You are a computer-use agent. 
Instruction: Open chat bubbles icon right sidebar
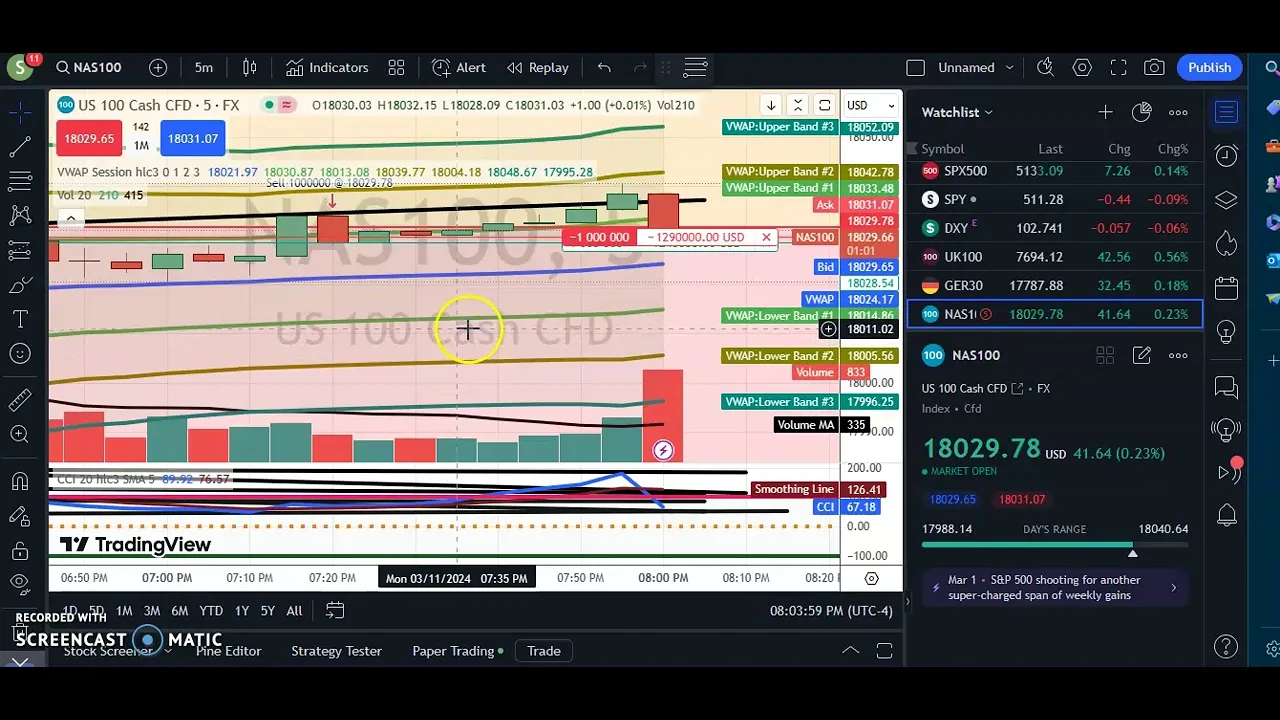[1226, 387]
